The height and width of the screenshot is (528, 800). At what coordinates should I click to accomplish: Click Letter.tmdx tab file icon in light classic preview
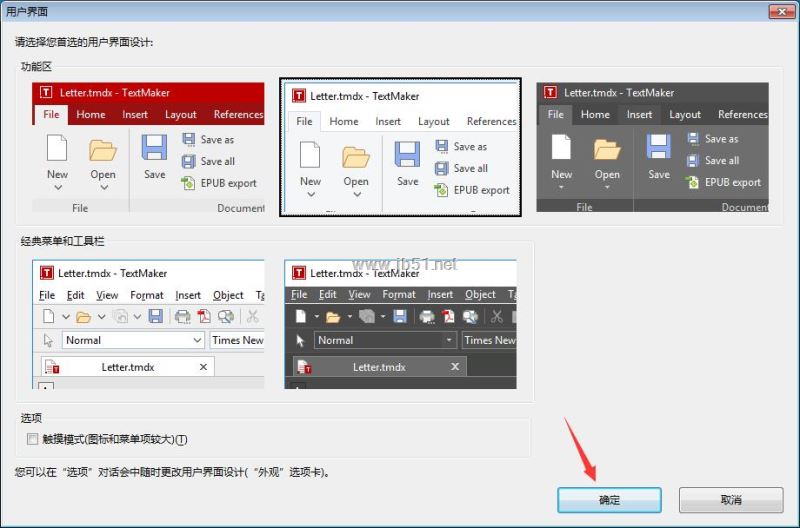tap(52, 367)
